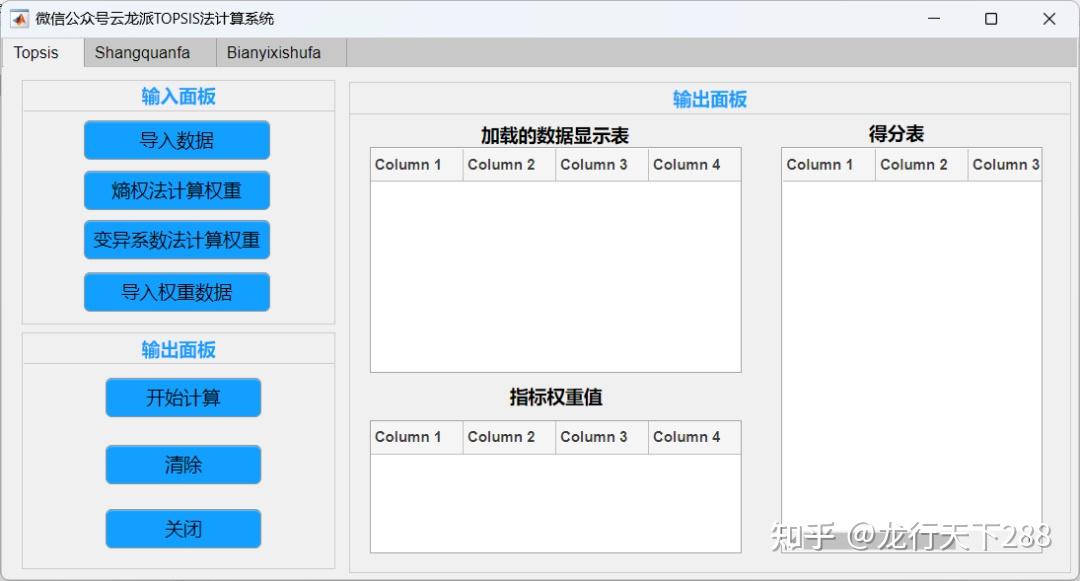Click 关闭 to close the app
The width and height of the screenshot is (1080, 581).
[x=182, y=528]
